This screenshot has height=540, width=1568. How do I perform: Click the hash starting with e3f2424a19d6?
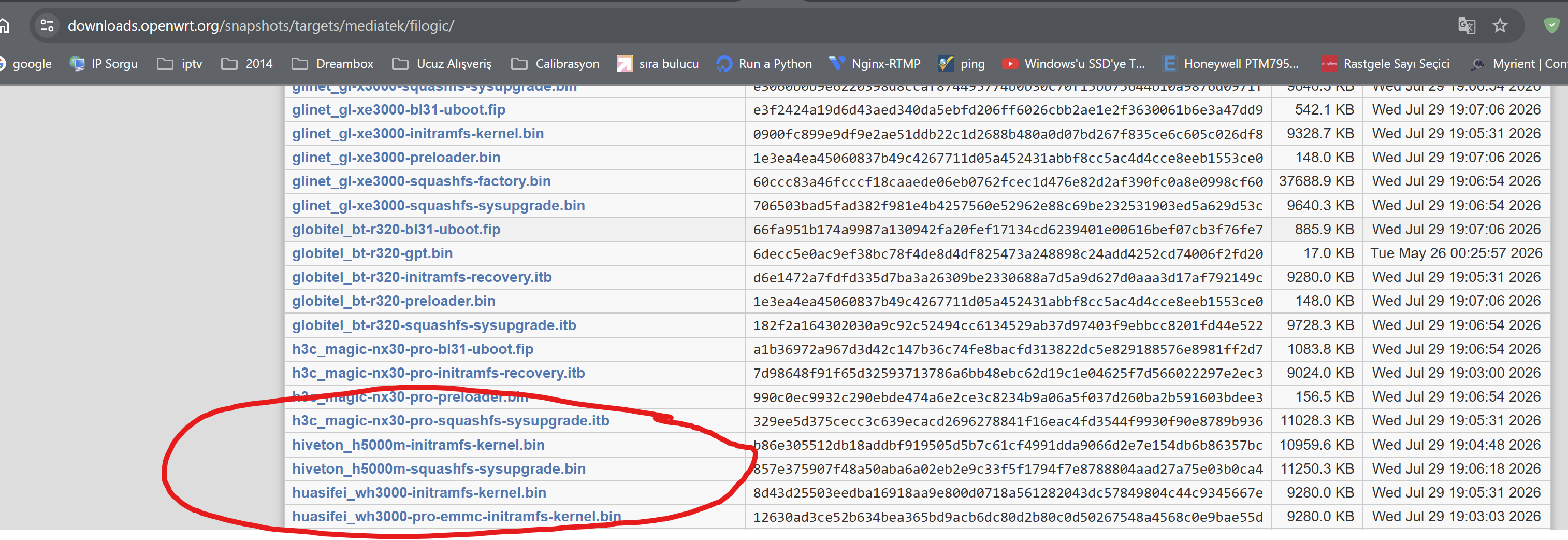pyautogui.click(x=1008, y=110)
